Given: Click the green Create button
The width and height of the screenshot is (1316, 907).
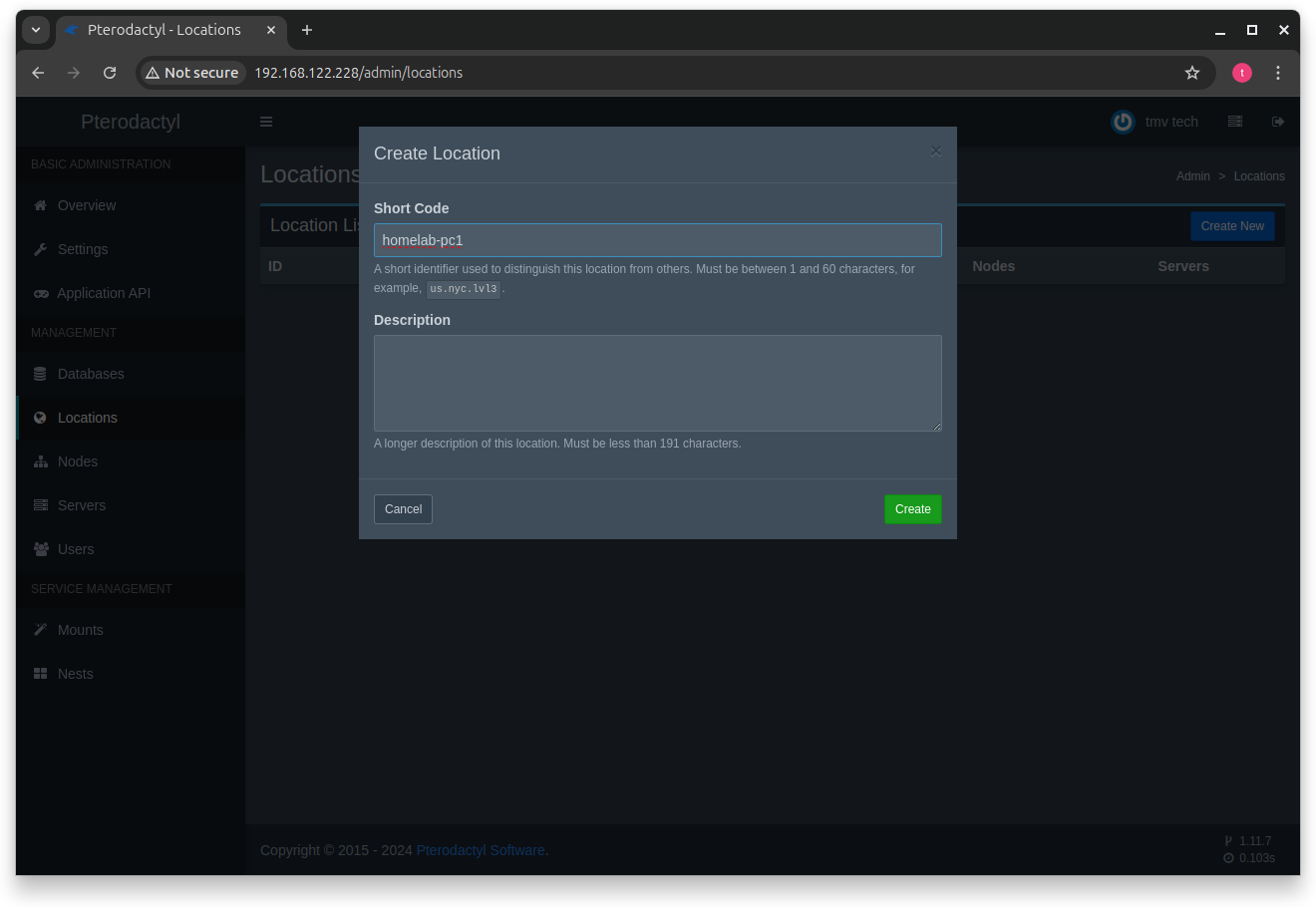Looking at the screenshot, I should [x=912, y=509].
